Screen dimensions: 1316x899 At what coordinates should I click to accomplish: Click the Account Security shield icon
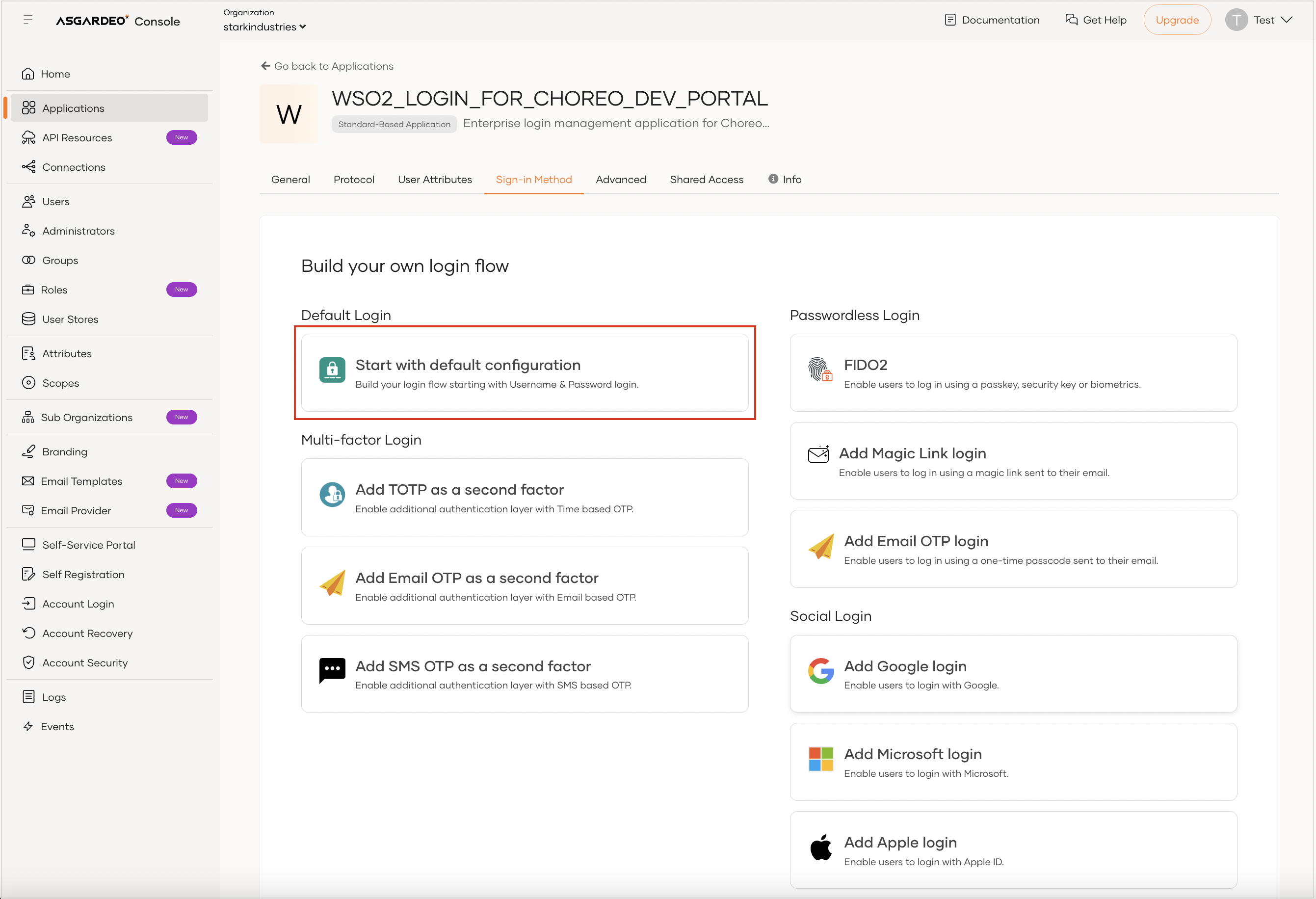[29, 662]
